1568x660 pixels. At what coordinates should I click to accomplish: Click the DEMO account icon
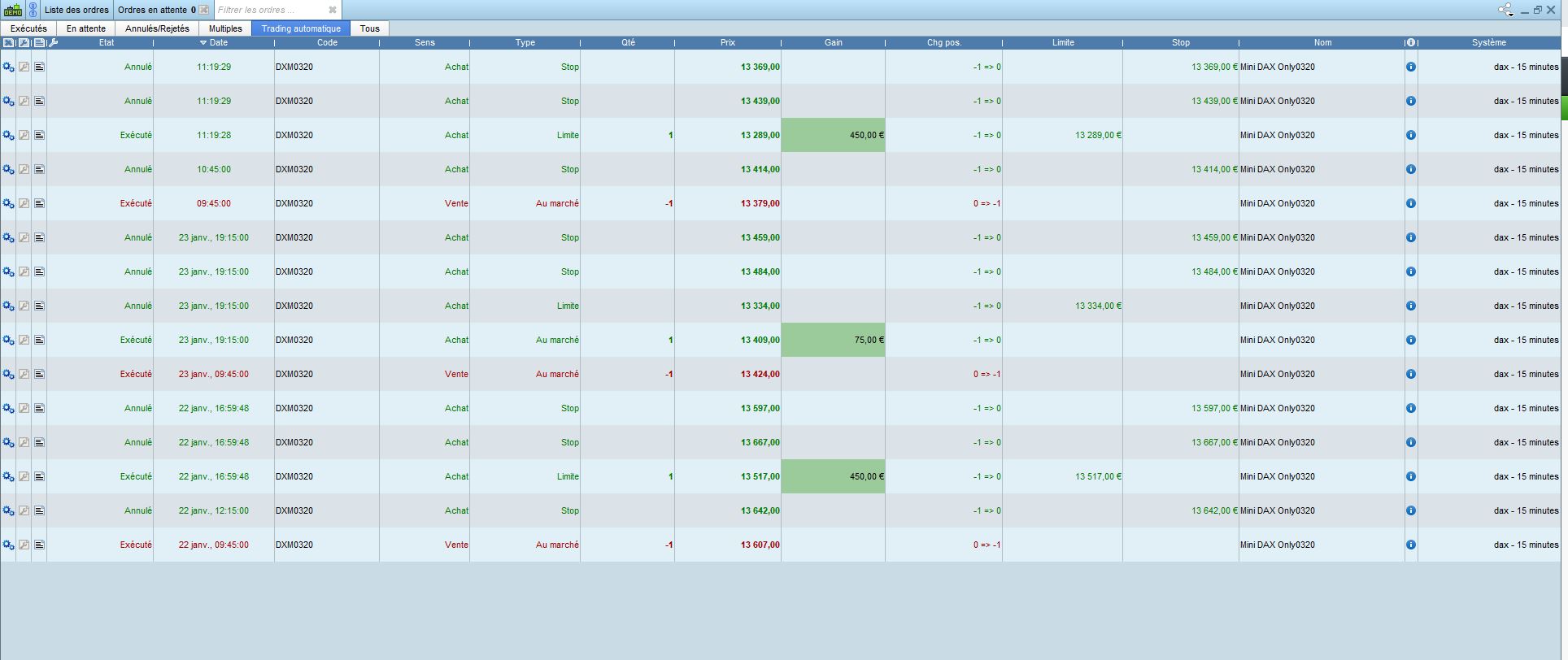tap(12, 11)
